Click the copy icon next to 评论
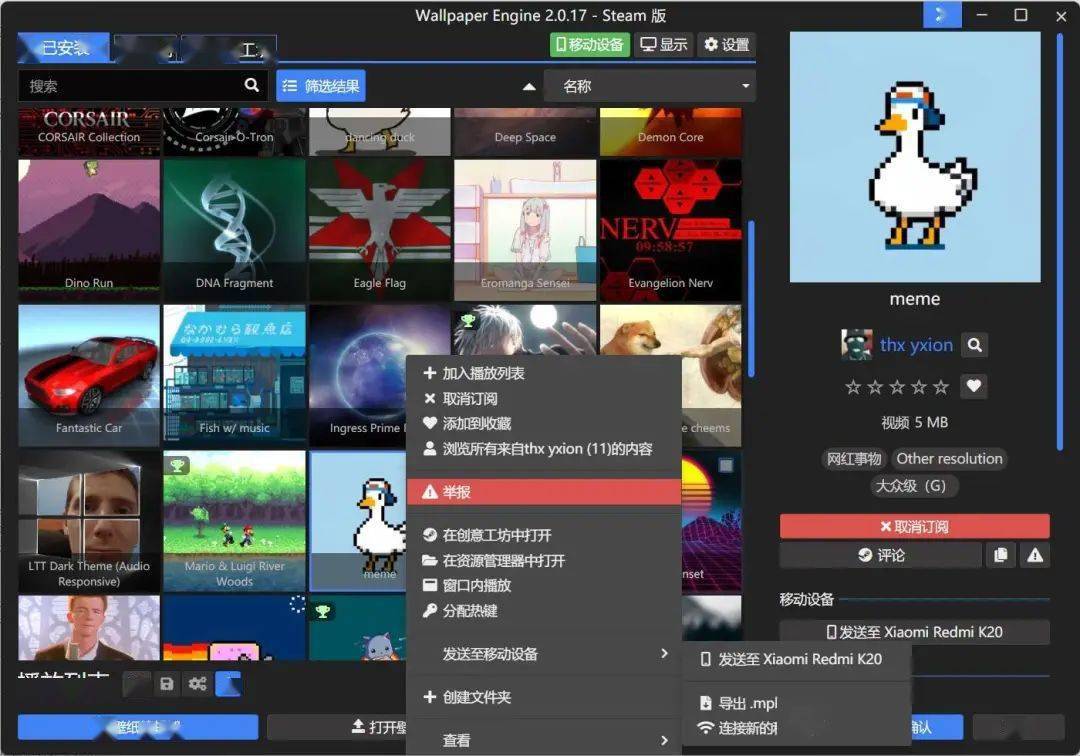Image resolution: width=1080 pixels, height=756 pixels. pos(999,555)
